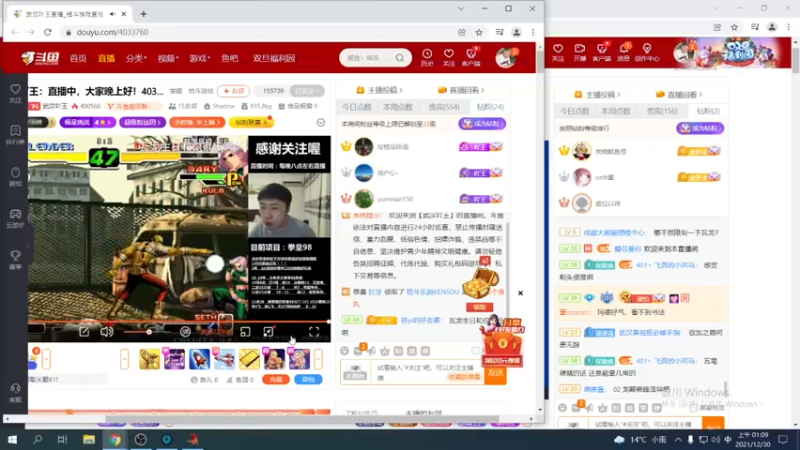
Task: Open 排行榜 ranking icon in left sidebar
Action: click(x=15, y=135)
